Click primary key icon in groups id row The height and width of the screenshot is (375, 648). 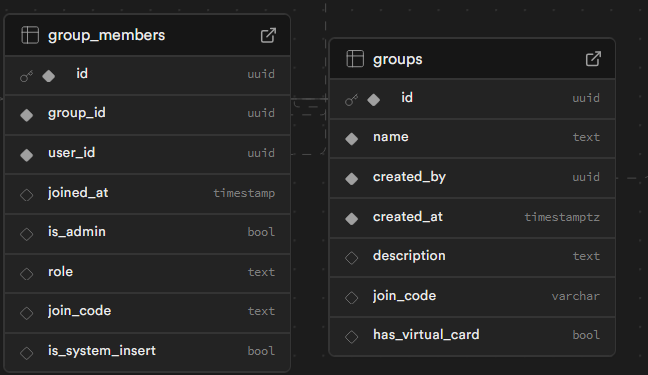click(x=351, y=100)
